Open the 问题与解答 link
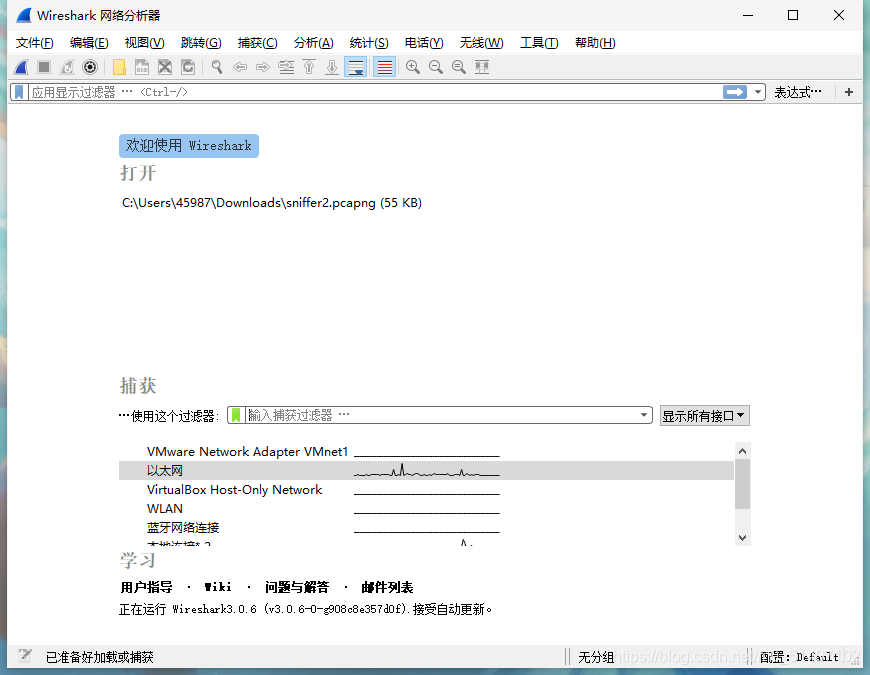Image resolution: width=870 pixels, height=675 pixels. pos(297,587)
